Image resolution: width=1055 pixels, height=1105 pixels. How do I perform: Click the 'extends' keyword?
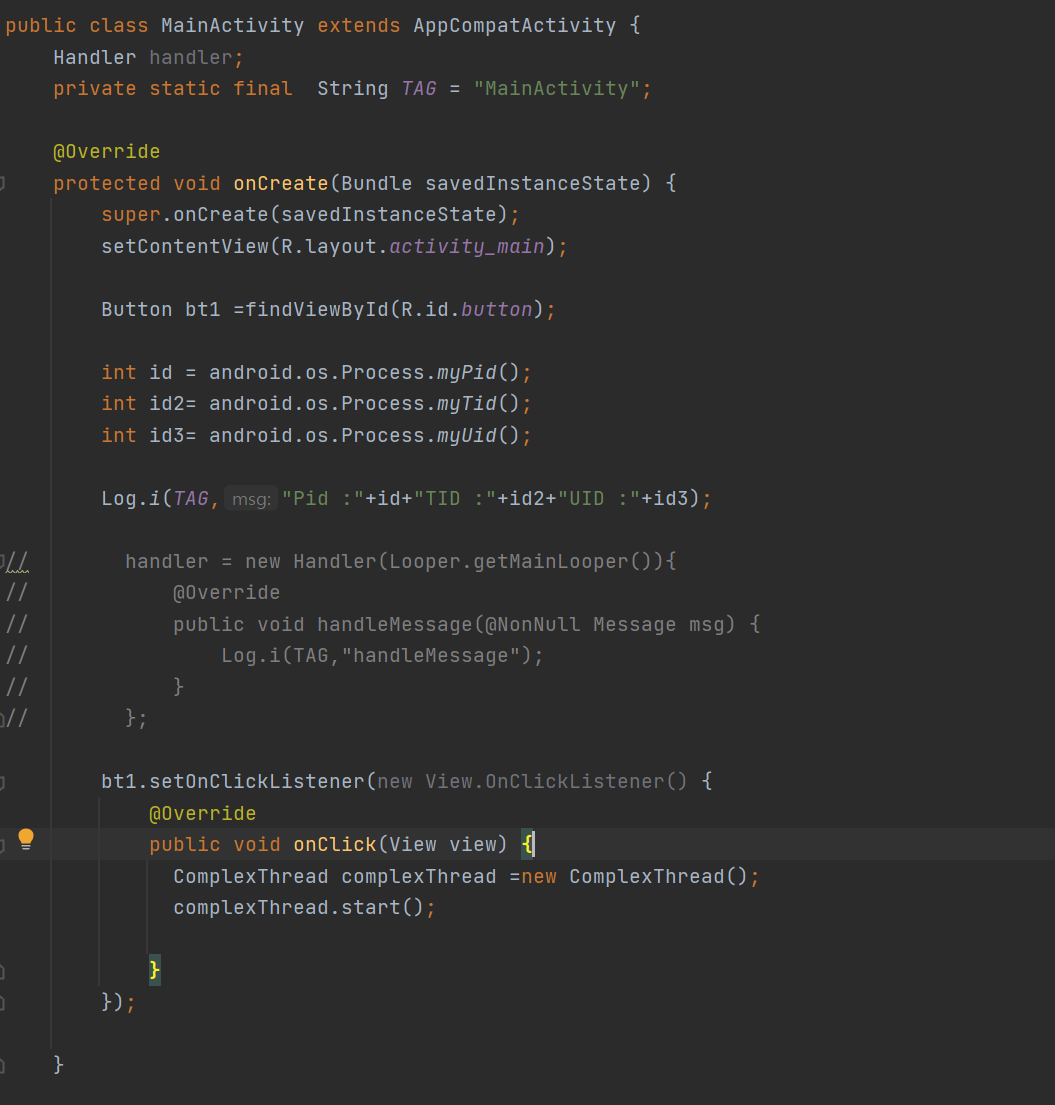(x=359, y=25)
